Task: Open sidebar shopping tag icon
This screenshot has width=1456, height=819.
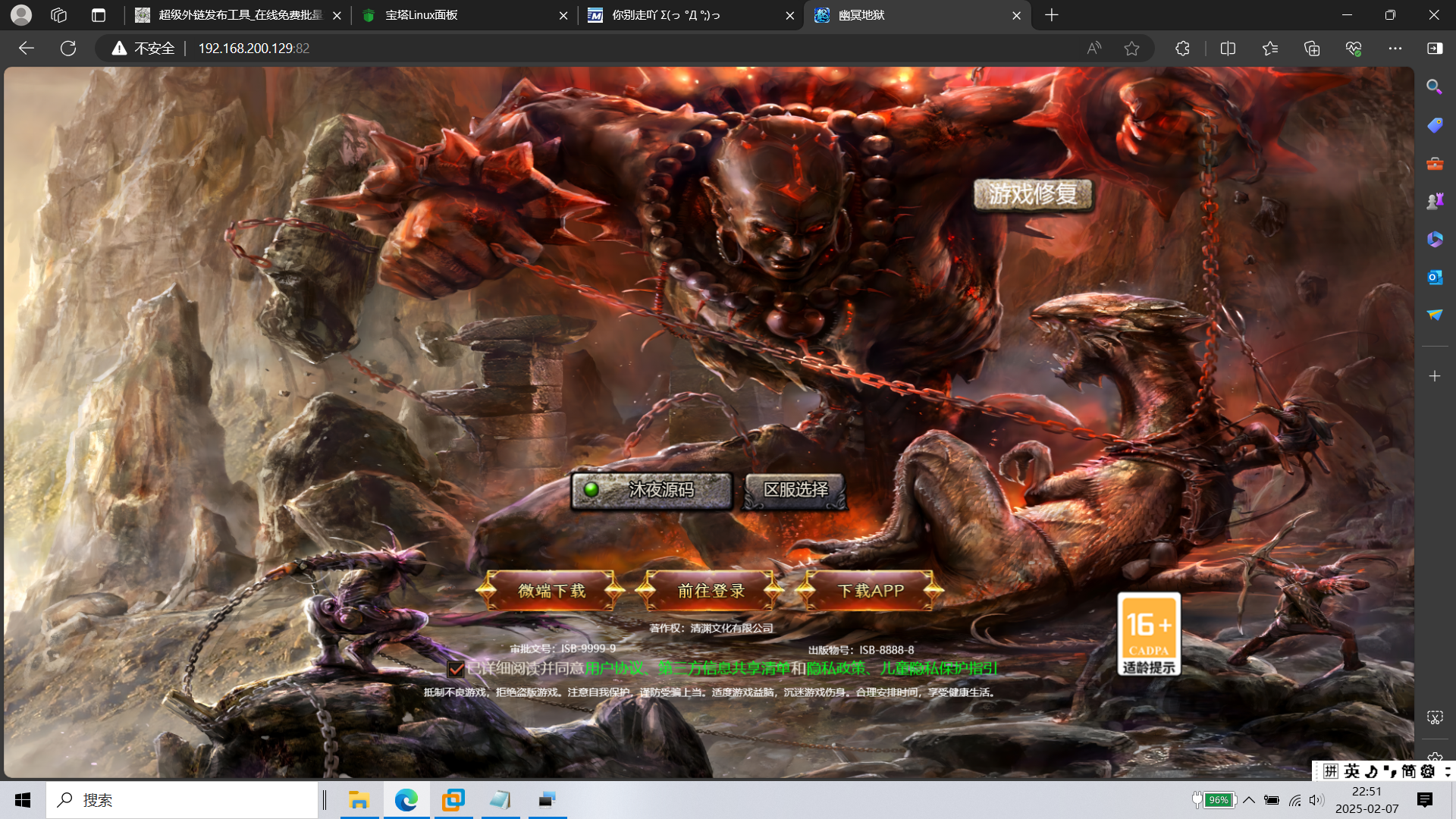Action: coord(1434,125)
